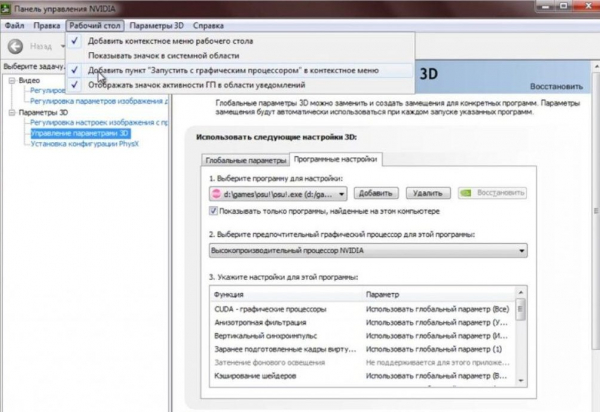Image resolution: width=600 pixels, height=412 pixels.
Task: Click settings list scroll-up arrow
Action: point(521,293)
